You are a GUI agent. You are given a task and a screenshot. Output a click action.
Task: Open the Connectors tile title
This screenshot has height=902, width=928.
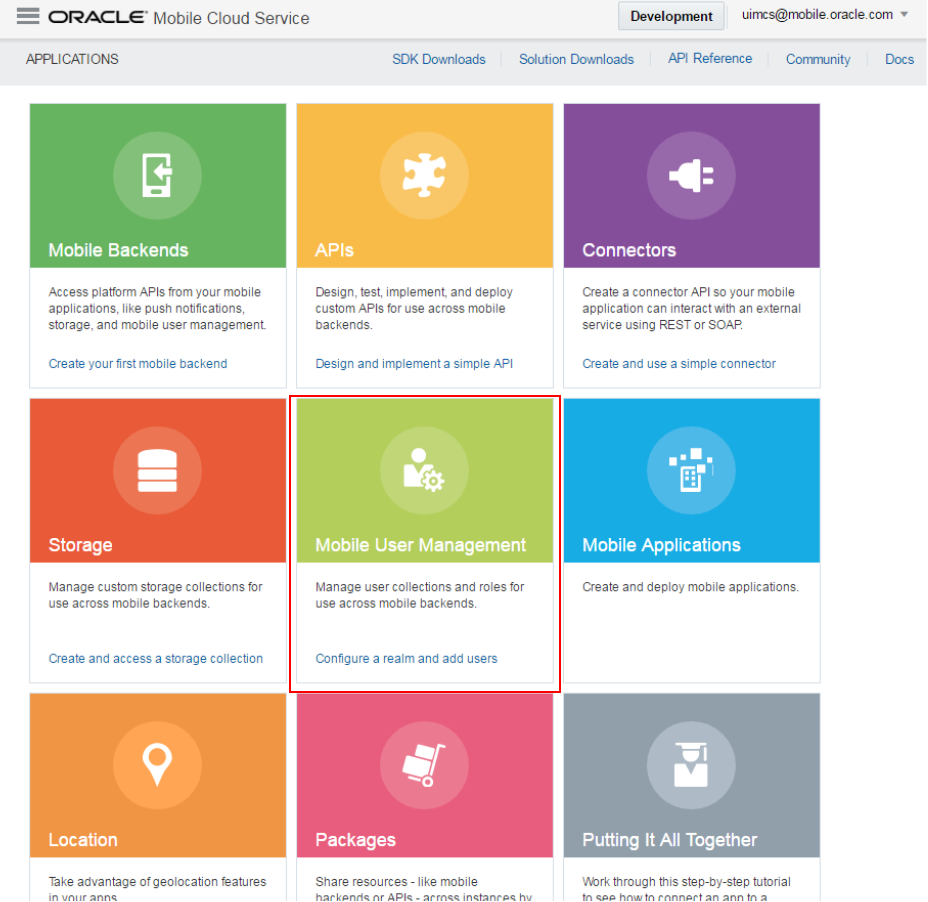629,250
